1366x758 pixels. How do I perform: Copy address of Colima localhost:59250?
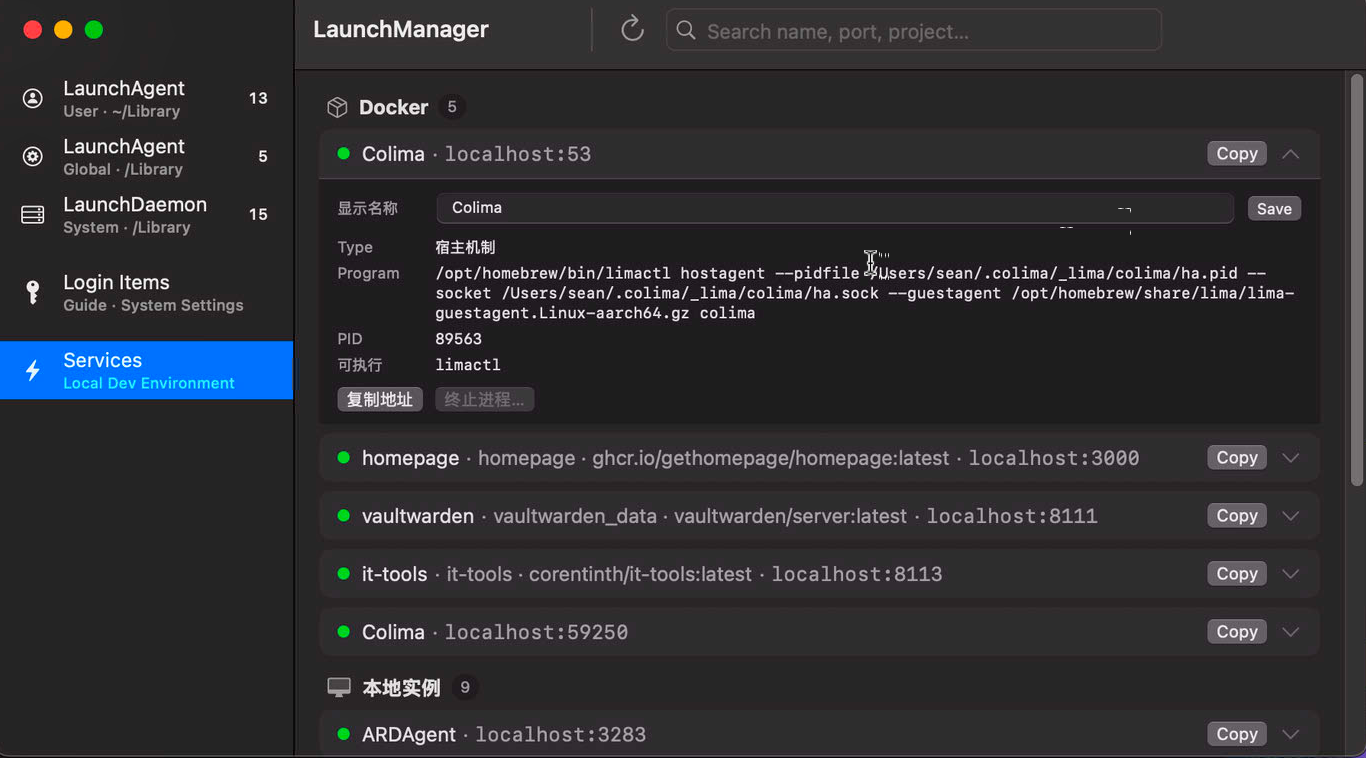1237,631
